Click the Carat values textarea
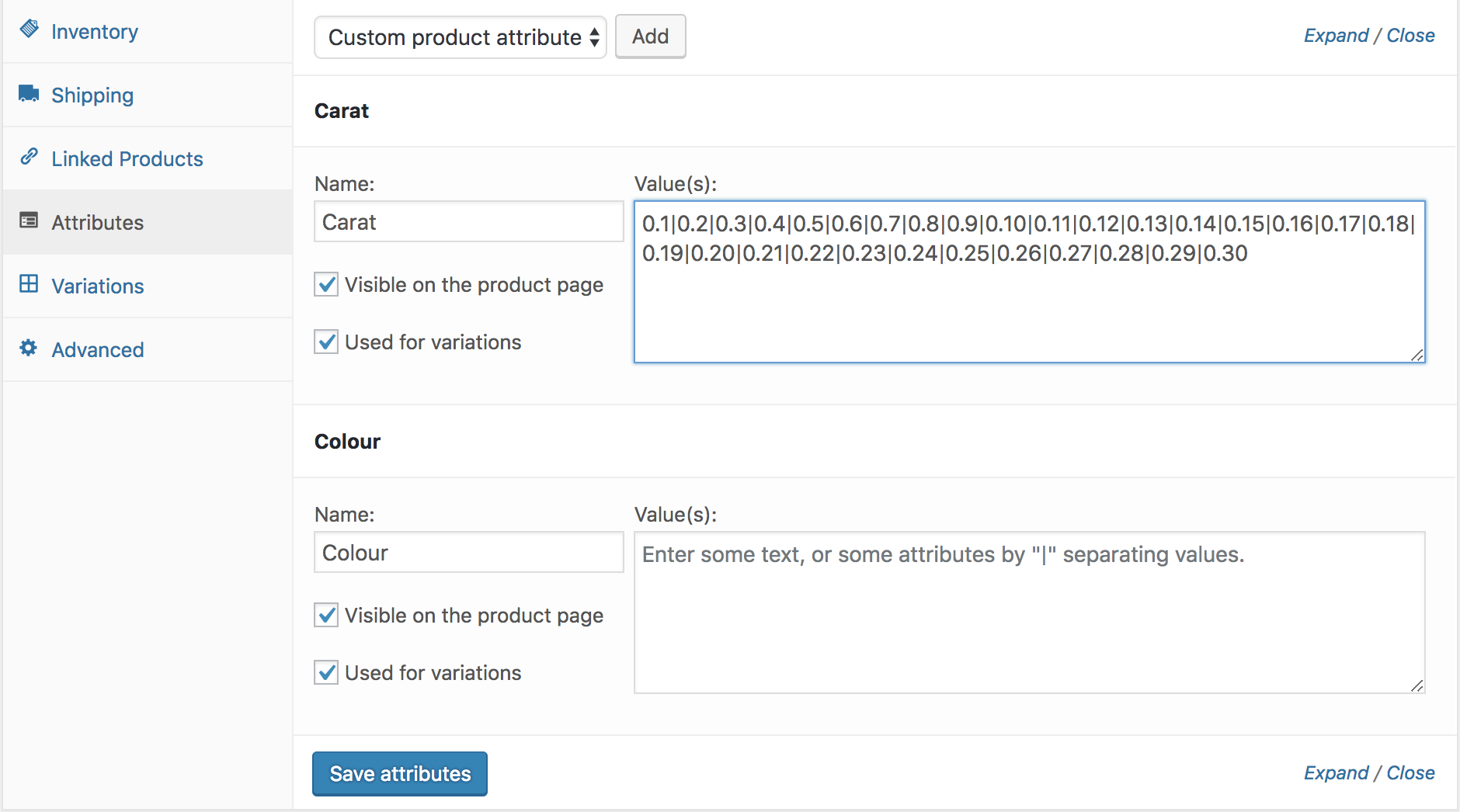This screenshot has height=812, width=1460. tap(1030, 282)
